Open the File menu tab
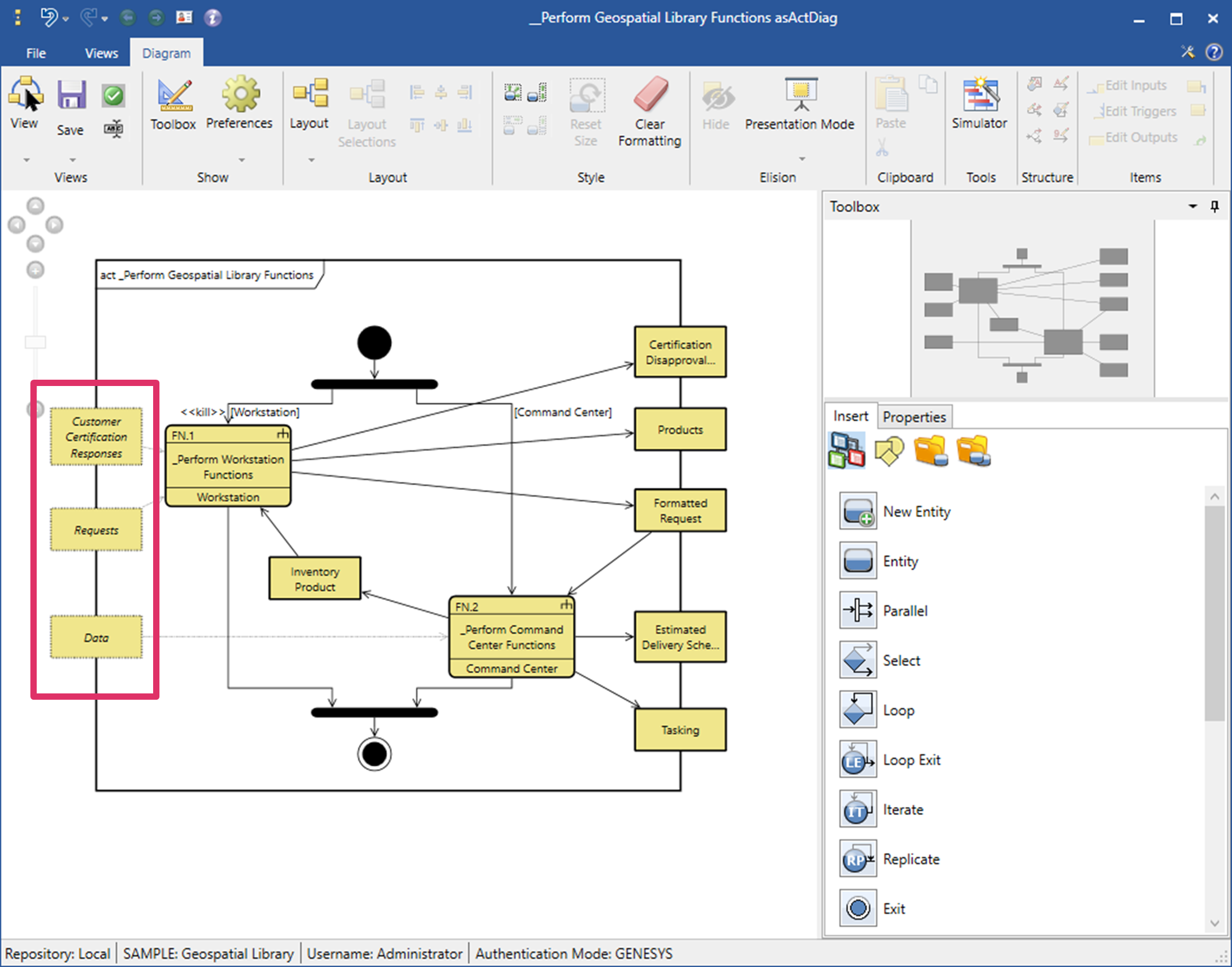Viewport: 1232px width, 967px height. pos(36,53)
